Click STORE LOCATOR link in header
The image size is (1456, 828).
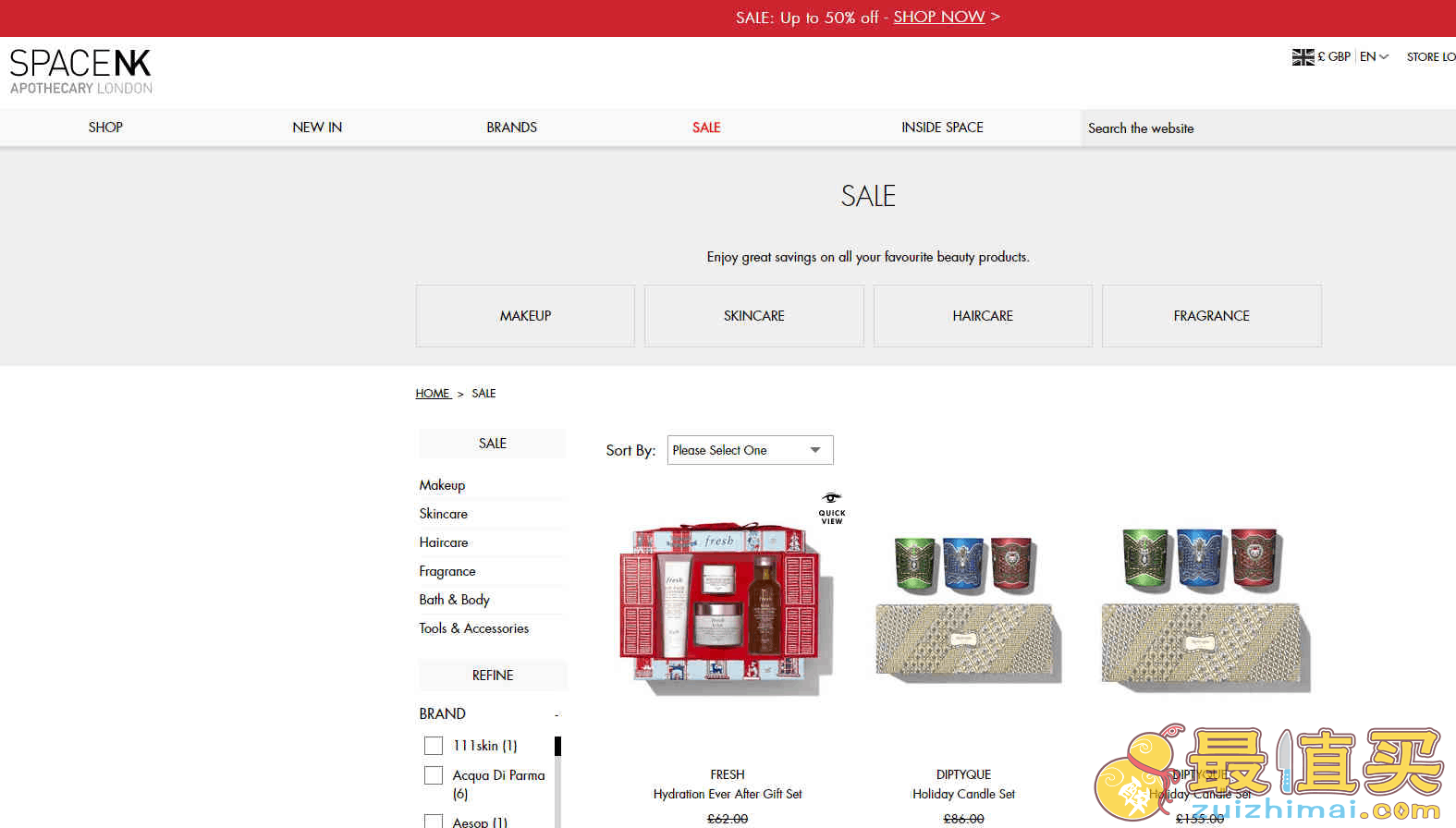click(1431, 57)
